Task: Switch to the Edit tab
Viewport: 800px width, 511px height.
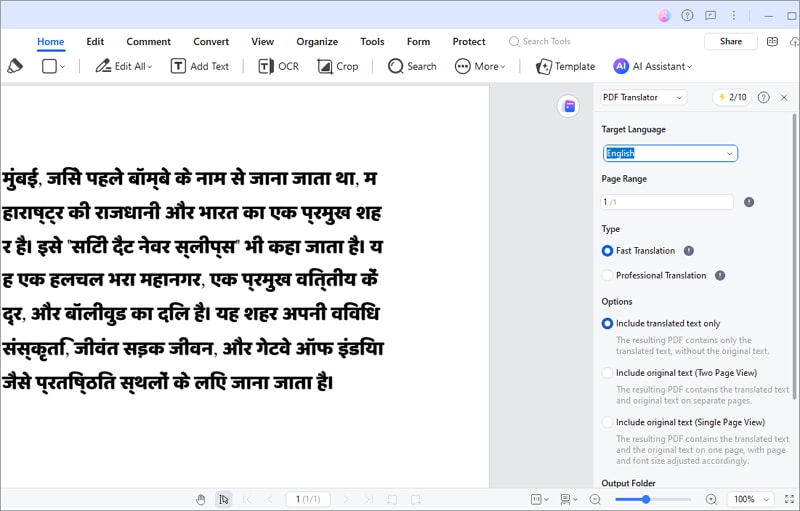Action: 95,42
